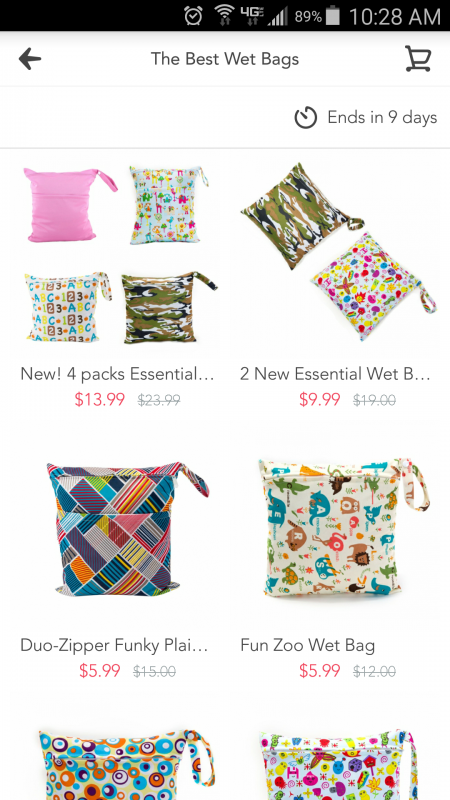Open the 4 packs Essential wet bags image
450x800 pixels.
click(117, 254)
